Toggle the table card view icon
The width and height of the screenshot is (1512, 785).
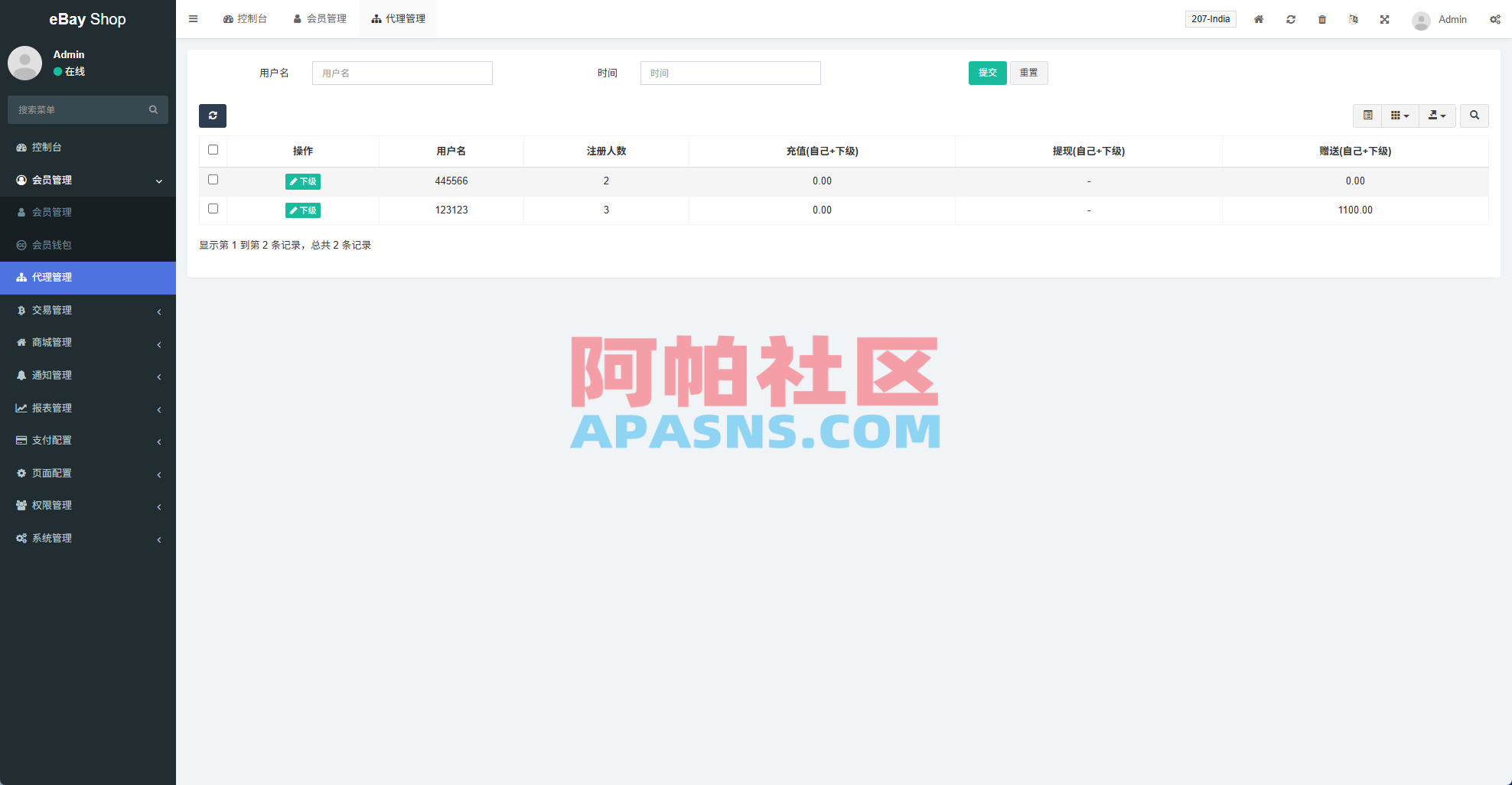pos(1368,116)
